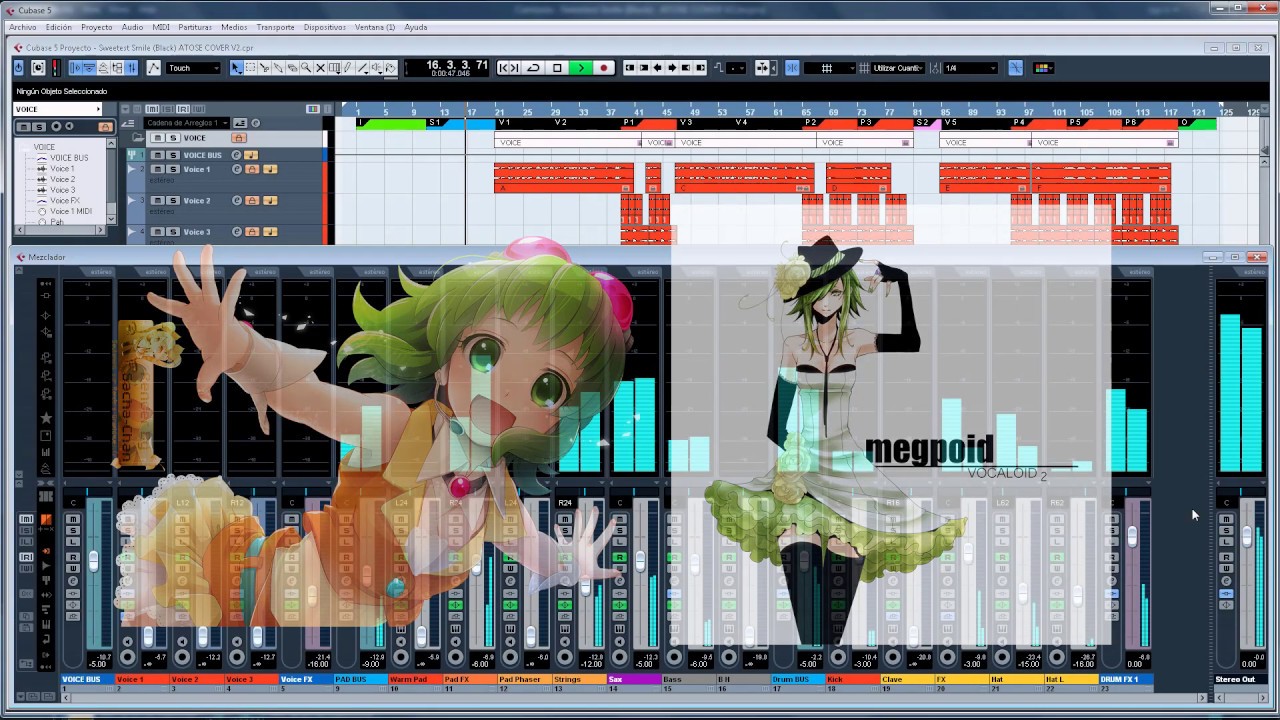This screenshot has height=720, width=1280.
Task: Expand the VOICE inspector header arrow
Action: (98, 109)
